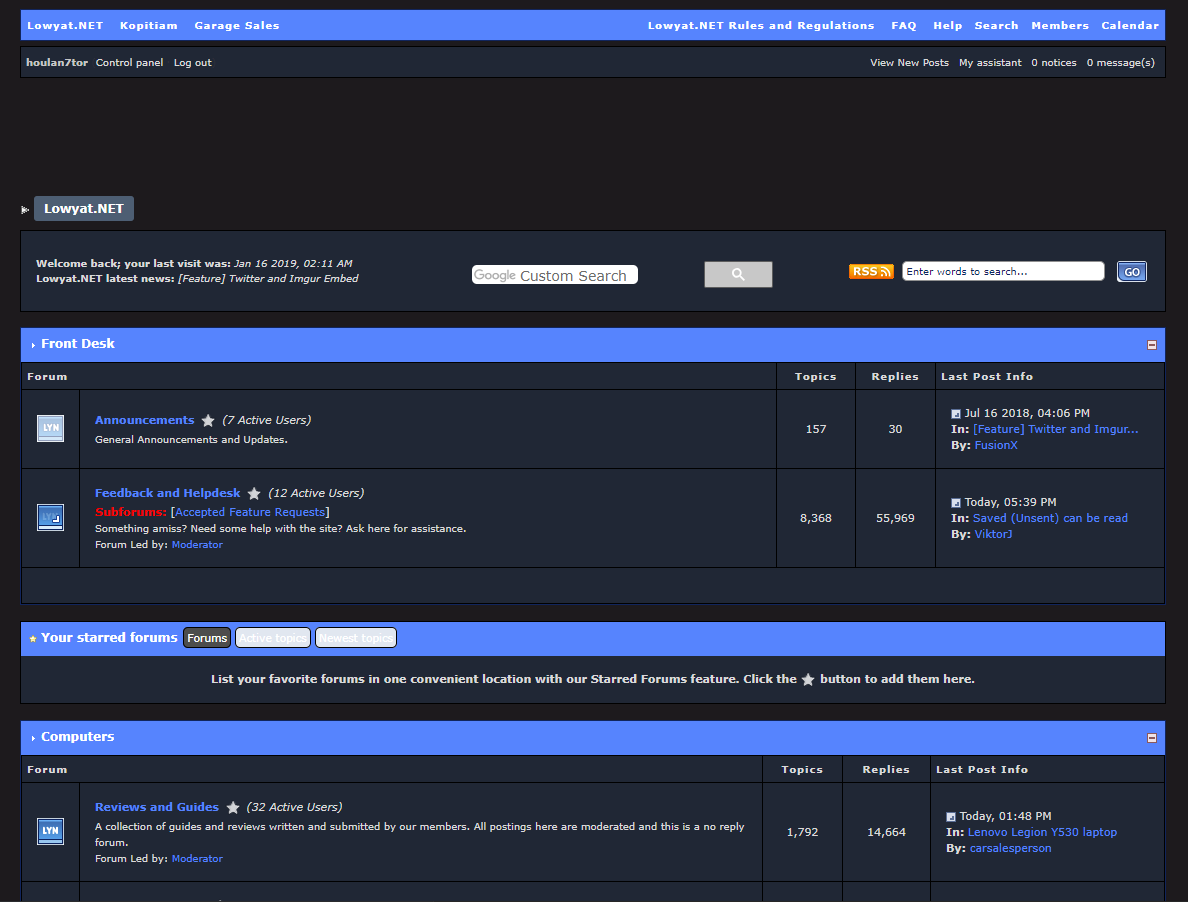Open carsalesperson user profile

pos(1011,848)
